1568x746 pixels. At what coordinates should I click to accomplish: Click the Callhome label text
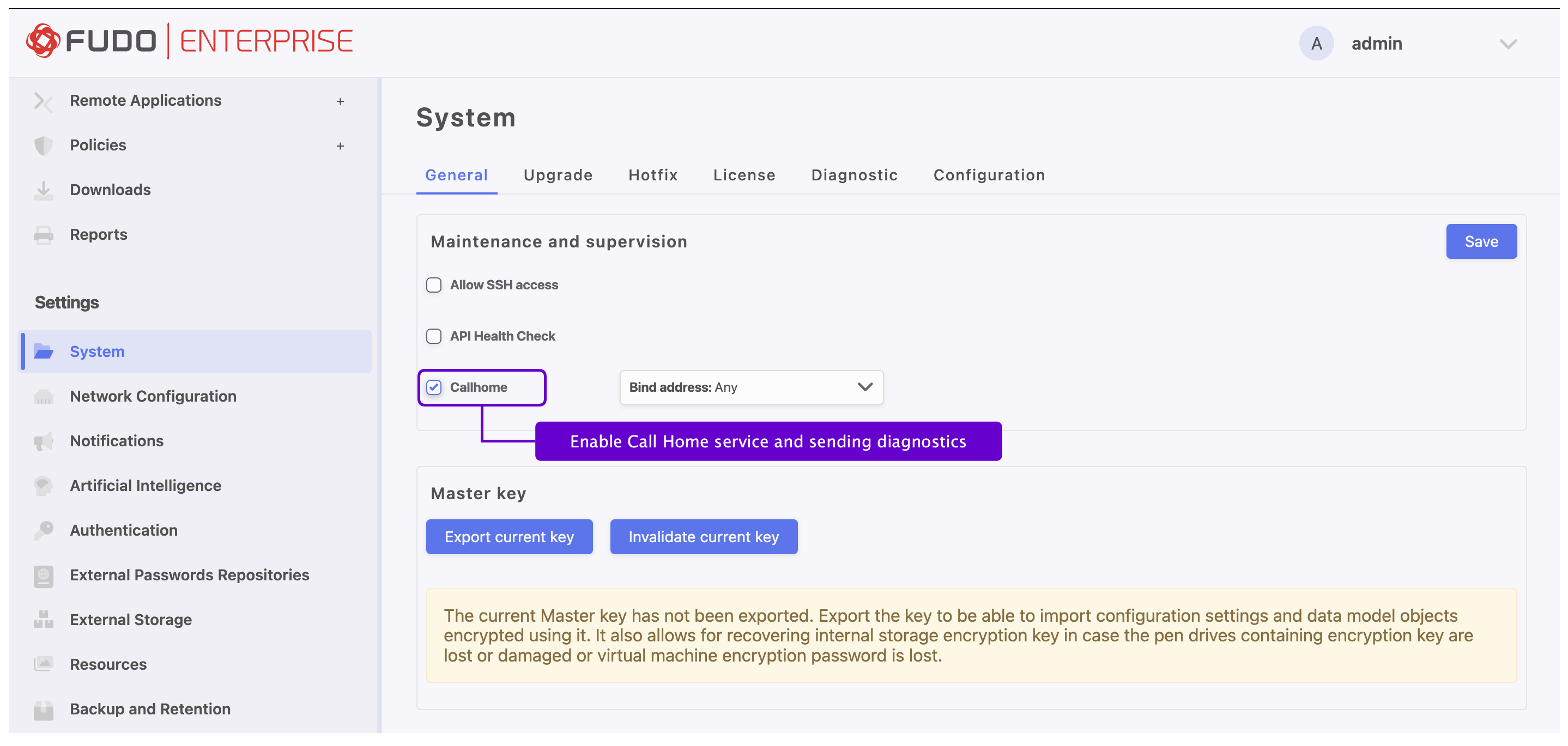point(479,387)
